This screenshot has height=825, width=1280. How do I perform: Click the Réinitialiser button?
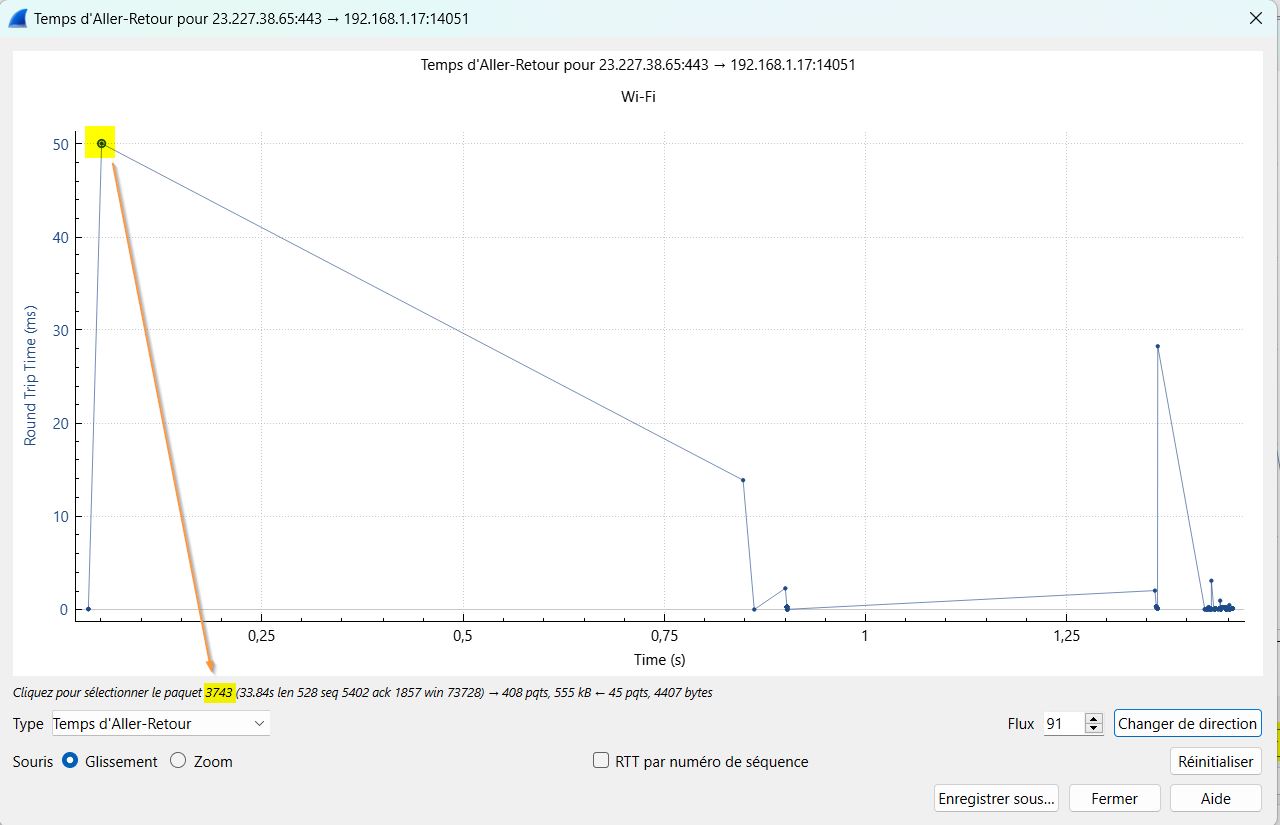click(1215, 761)
